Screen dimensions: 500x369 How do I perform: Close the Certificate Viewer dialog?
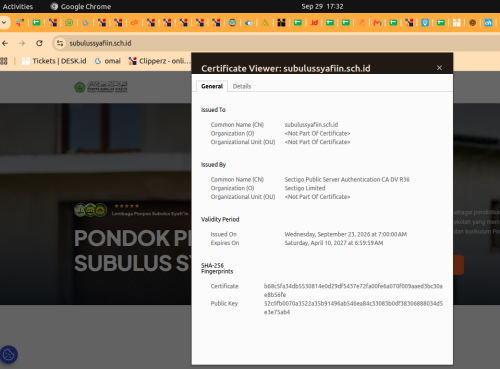[439, 68]
